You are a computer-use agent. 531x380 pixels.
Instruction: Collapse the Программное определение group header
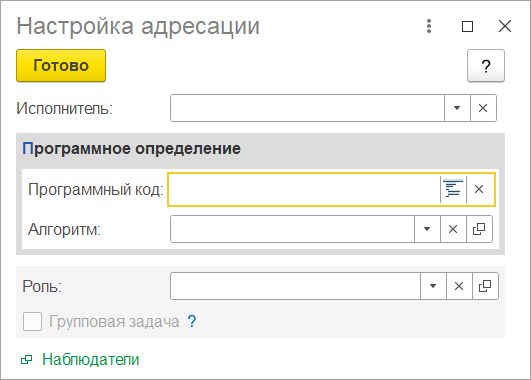pos(131,149)
